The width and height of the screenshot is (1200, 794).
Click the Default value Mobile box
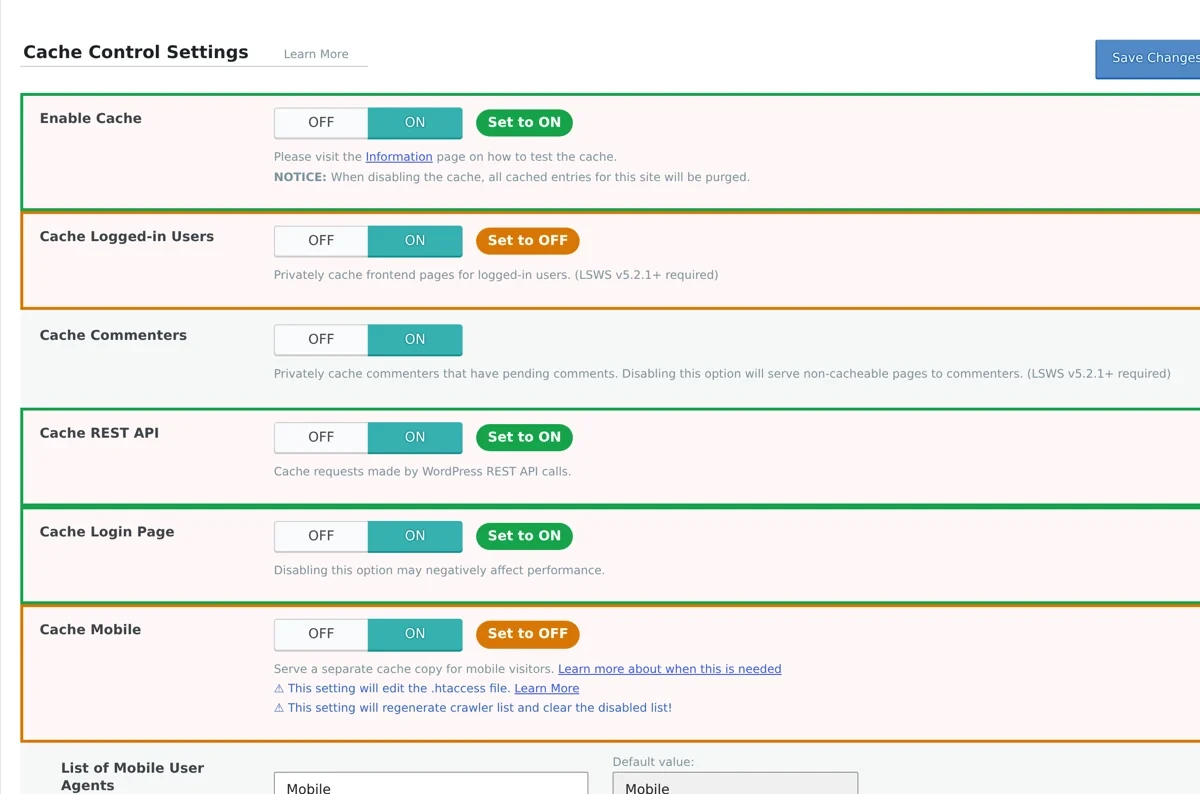point(735,783)
